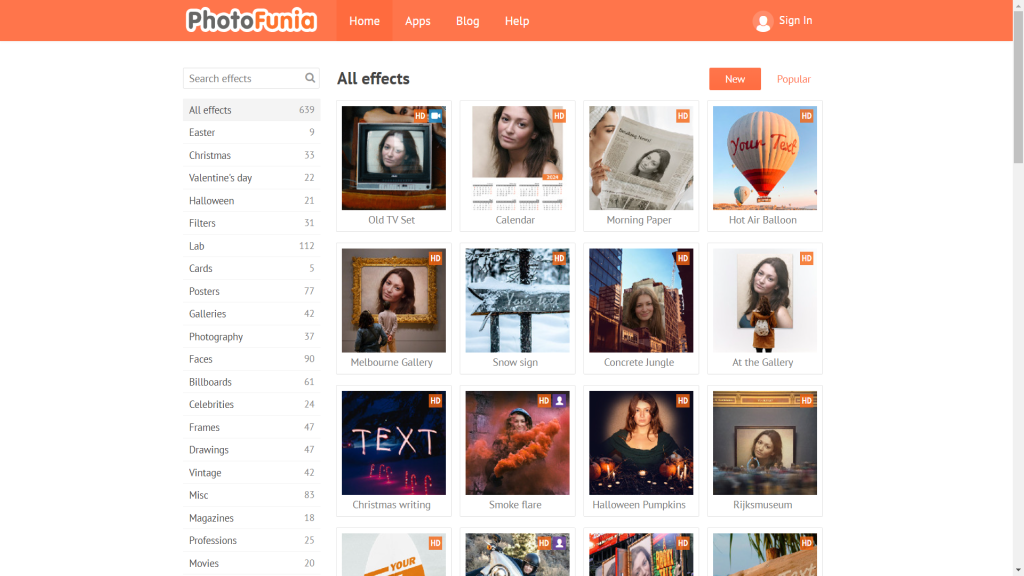Open the Christmas writing effect thumbnail

point(394,443)
